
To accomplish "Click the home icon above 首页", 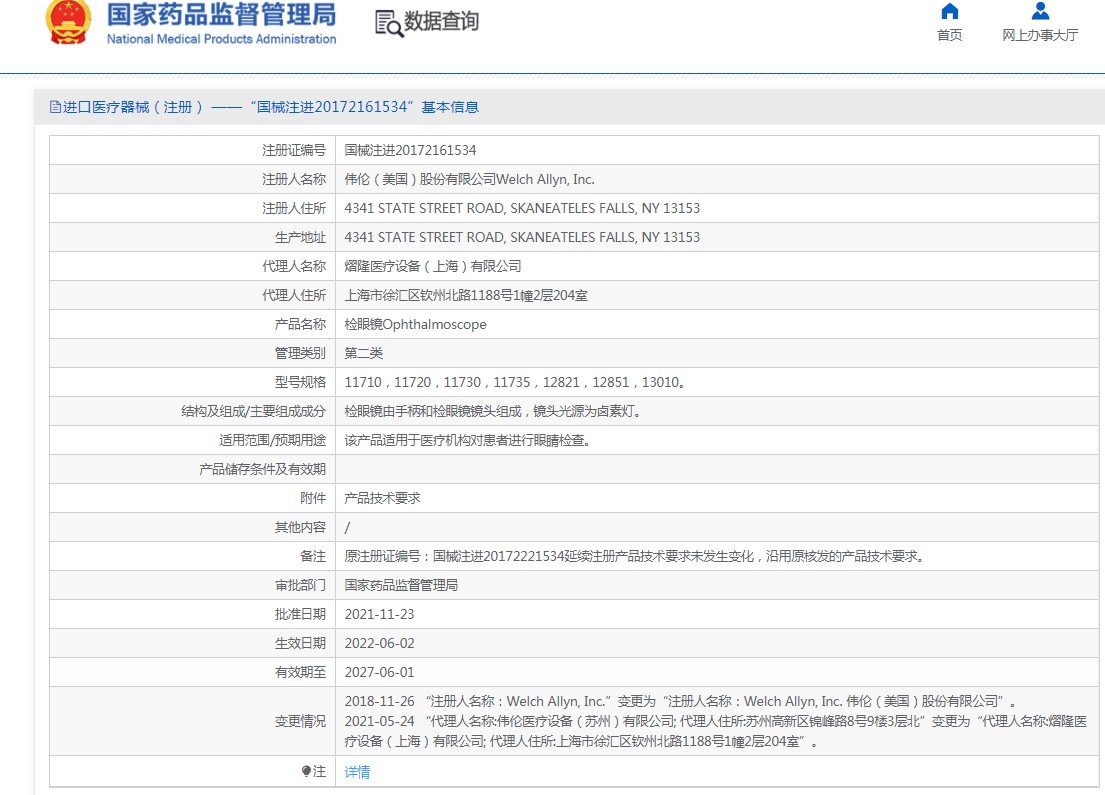I will (x=949, y=11).
